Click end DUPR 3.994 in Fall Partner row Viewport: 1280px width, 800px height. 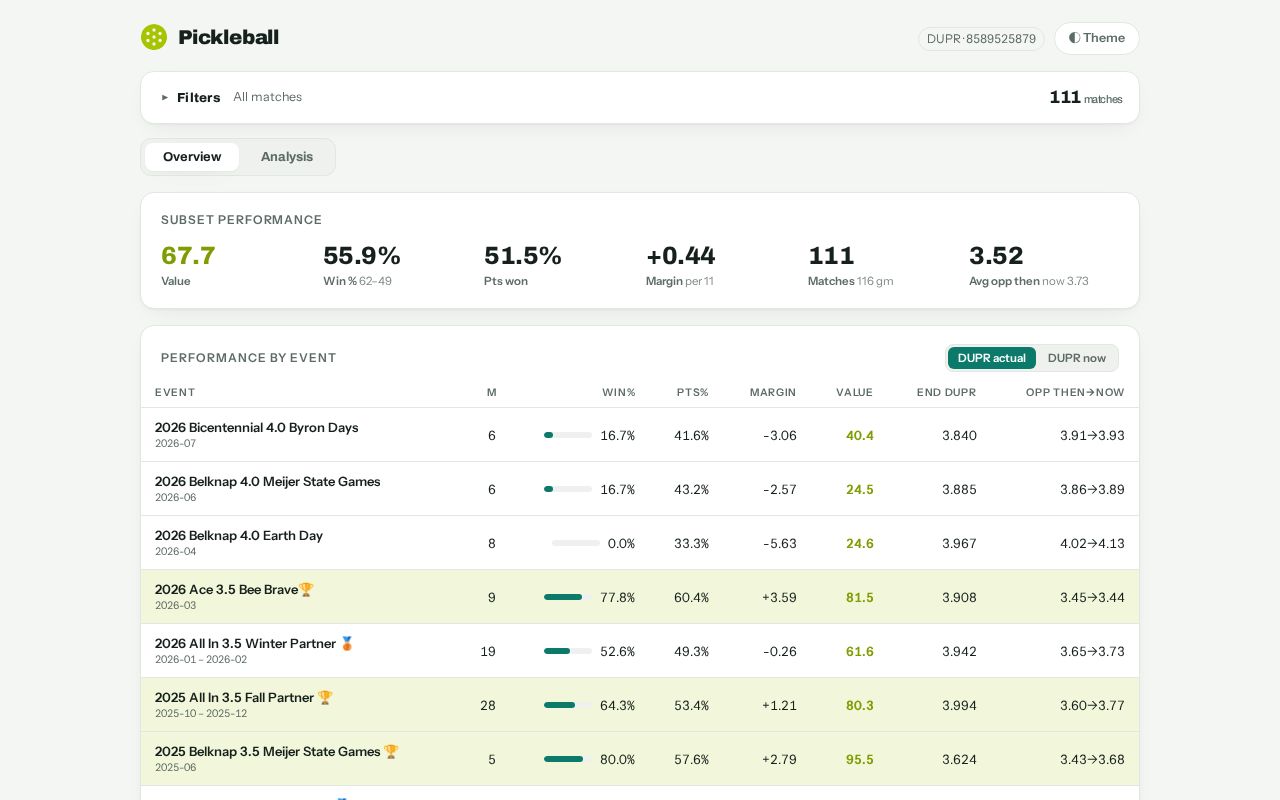point(959,705)
